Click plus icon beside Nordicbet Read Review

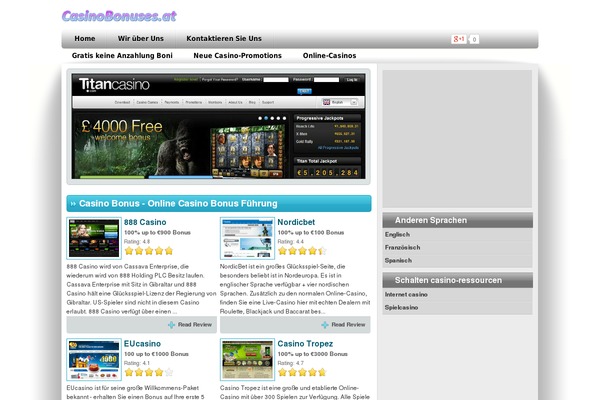tap(325, 325)
